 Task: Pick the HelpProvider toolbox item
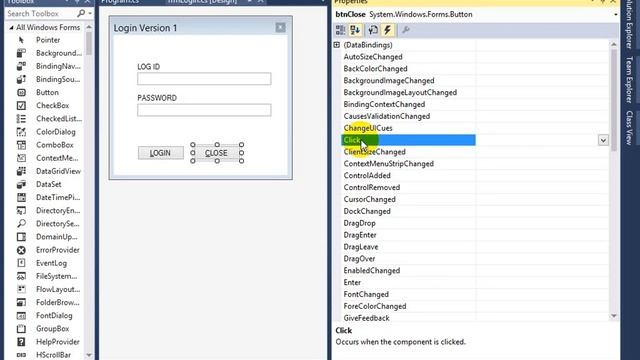pos(48,342)
